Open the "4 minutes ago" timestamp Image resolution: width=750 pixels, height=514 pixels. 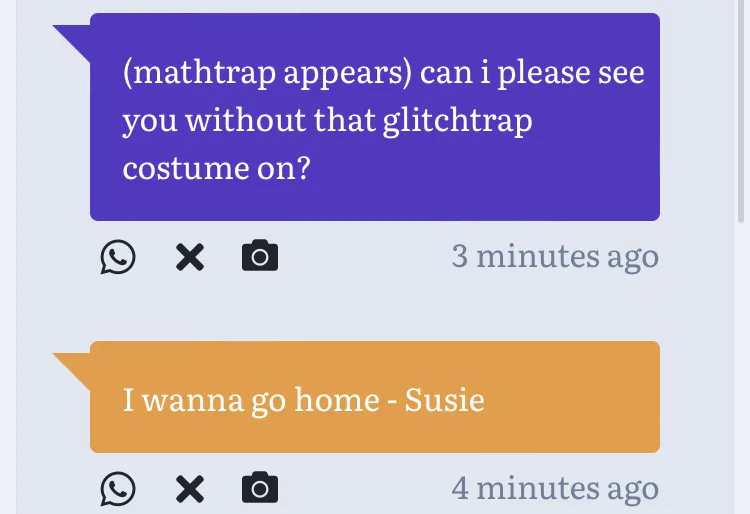tap(555, 488)
